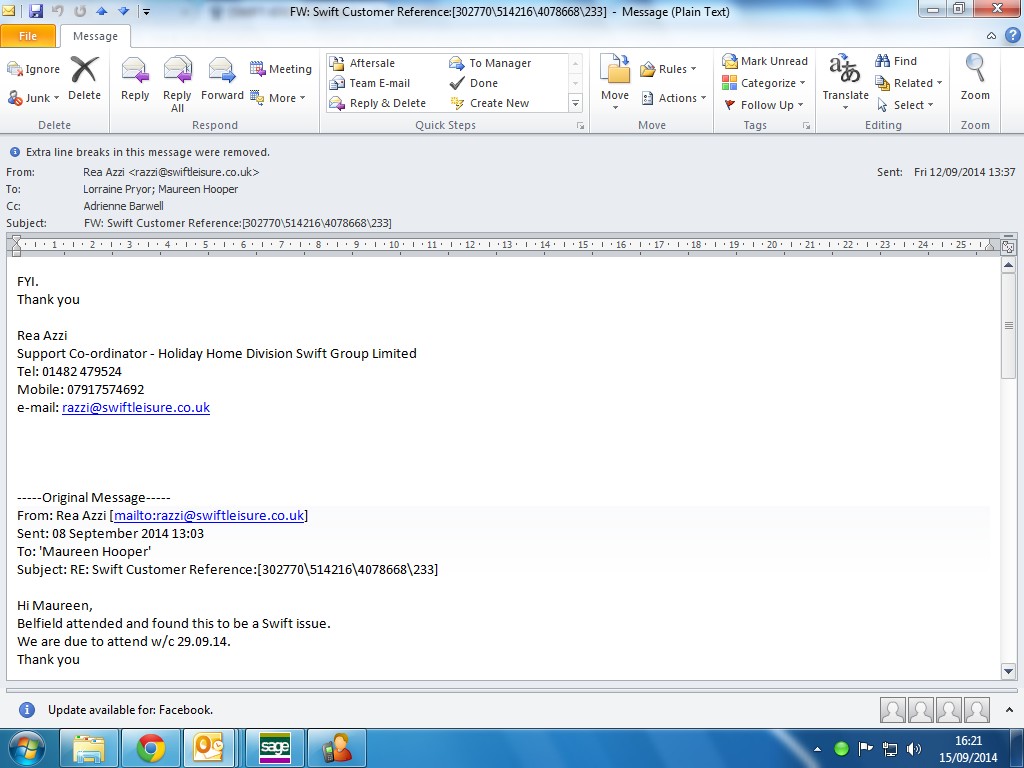Open the Actions dropdown
This screenshot has width=1024, height=768.
(x=673, y=98)
